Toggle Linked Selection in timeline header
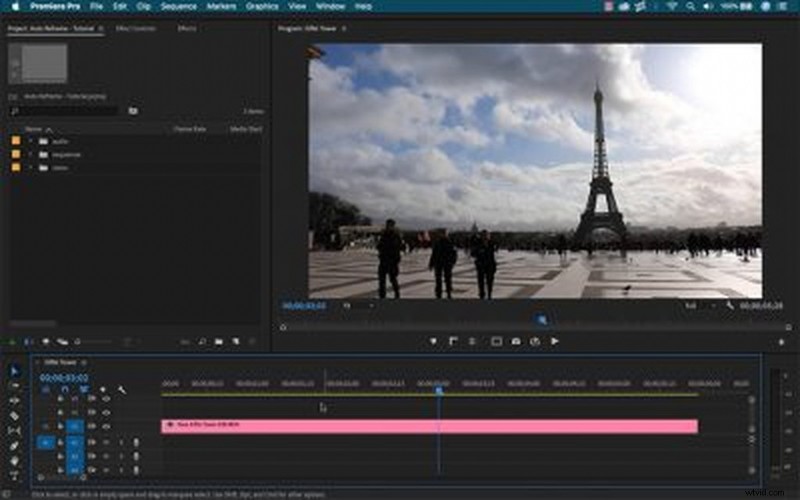The width and height of the screenshot is (800, 500). click(84, 390)
